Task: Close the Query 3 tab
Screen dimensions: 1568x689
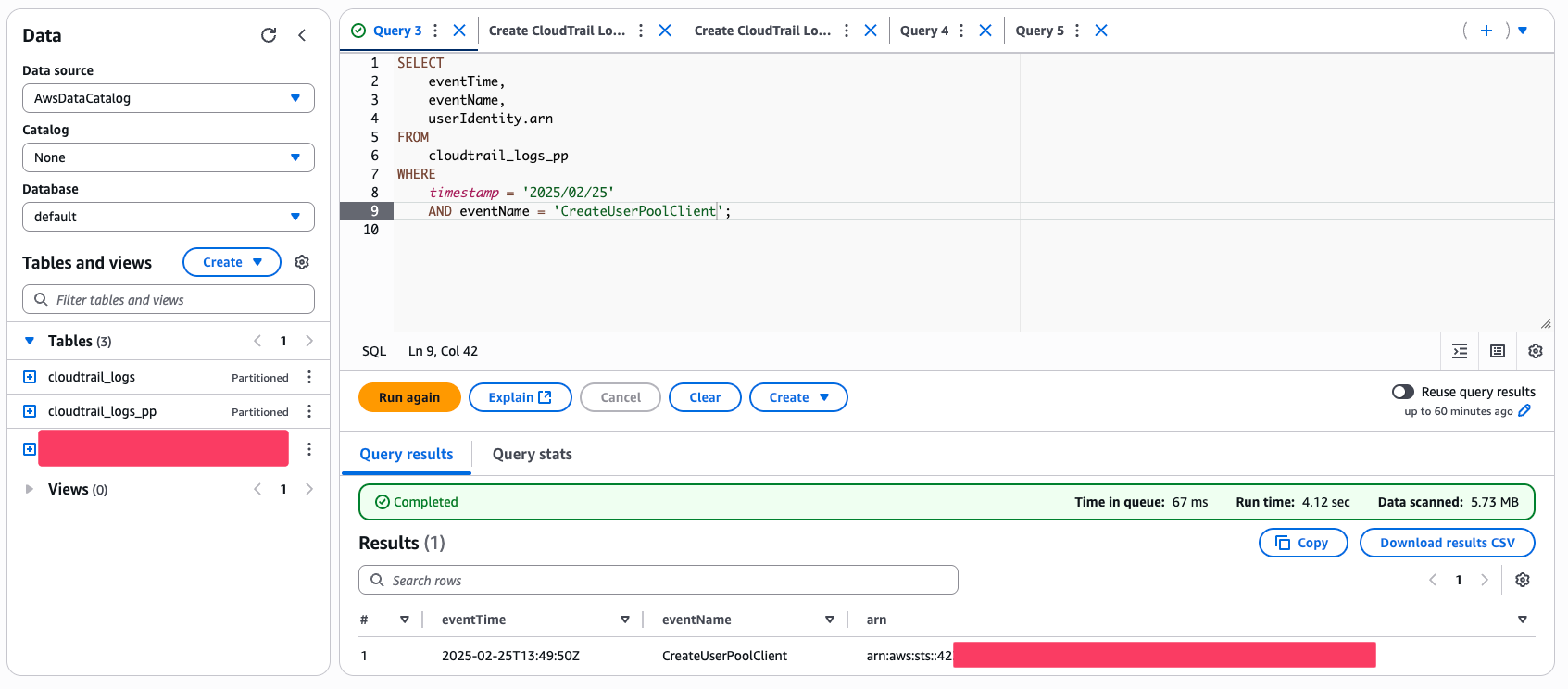Action: (x=459, y=31)
